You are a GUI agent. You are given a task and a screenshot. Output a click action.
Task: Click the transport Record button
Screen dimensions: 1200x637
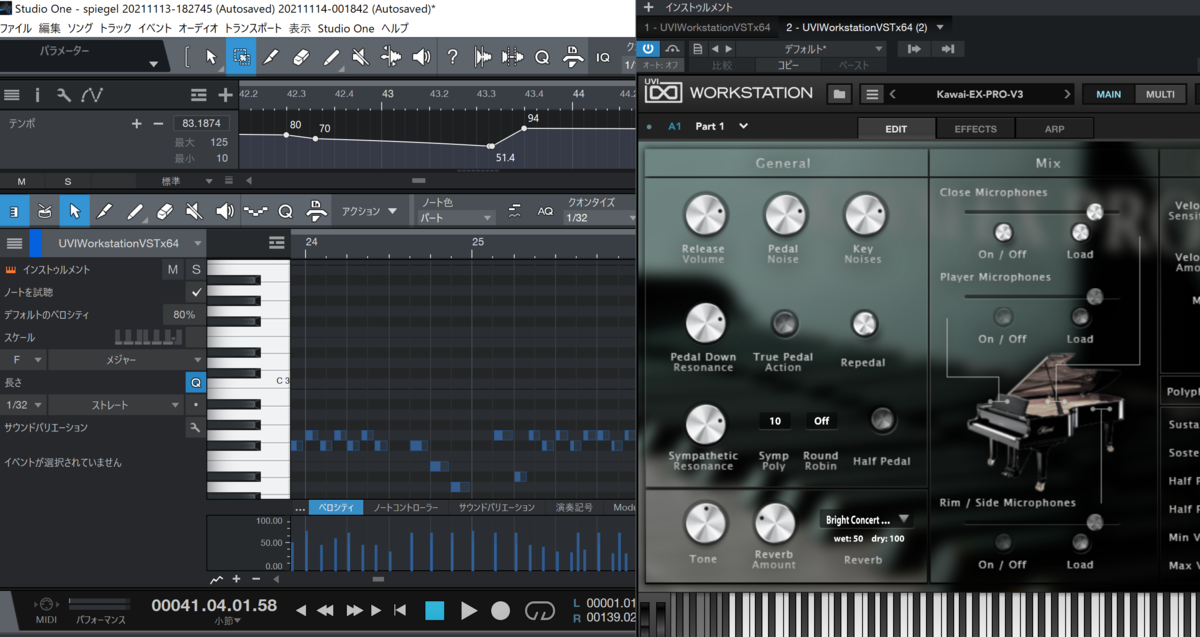point(500,610)
